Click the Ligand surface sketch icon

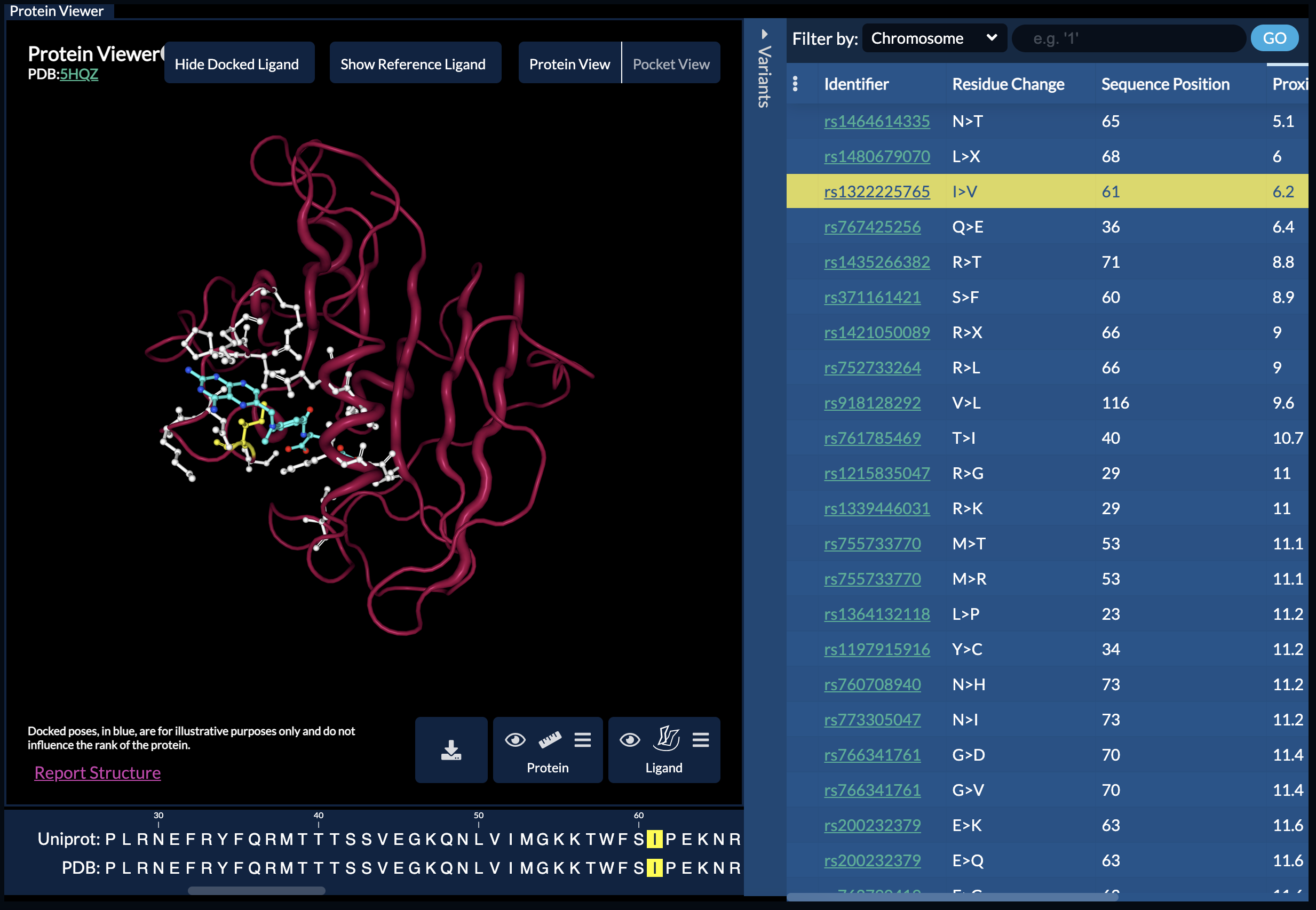(x=667, y=739)
